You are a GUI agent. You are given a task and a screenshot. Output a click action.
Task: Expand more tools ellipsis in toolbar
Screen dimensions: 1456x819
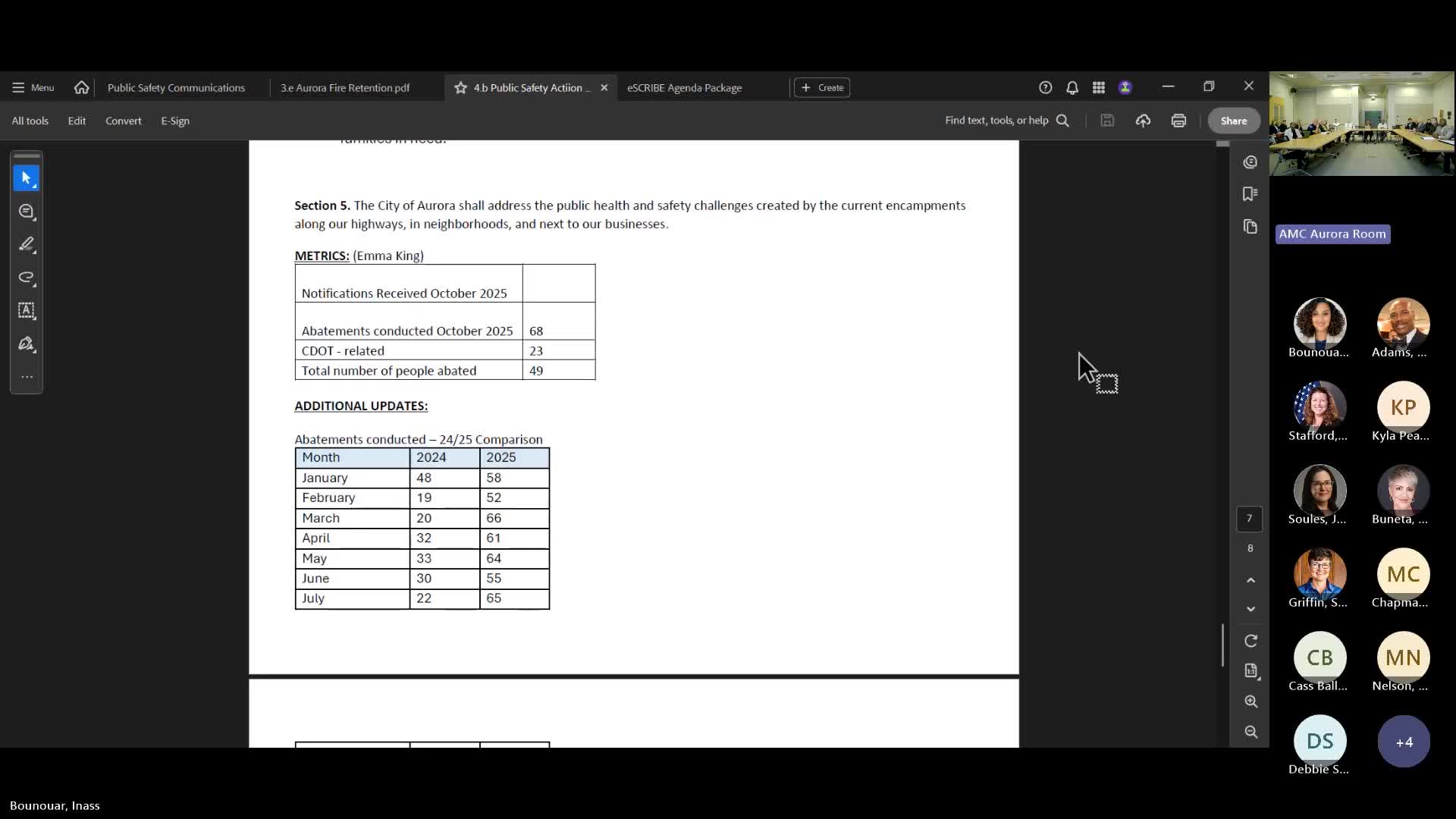27,377
